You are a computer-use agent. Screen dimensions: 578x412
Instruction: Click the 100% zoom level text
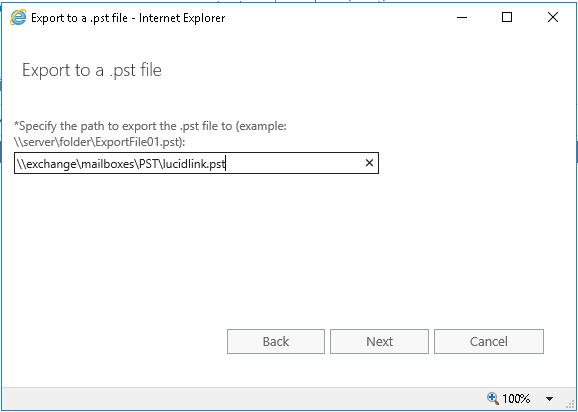516,399
